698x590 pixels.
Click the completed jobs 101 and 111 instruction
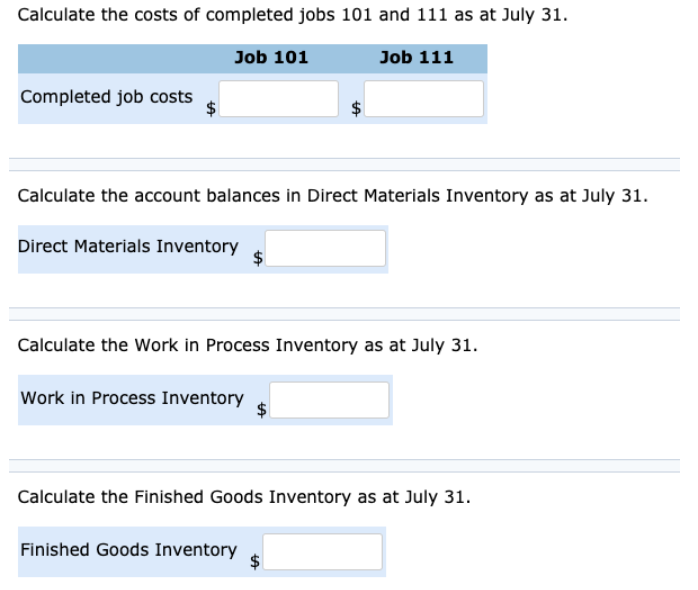292,15
